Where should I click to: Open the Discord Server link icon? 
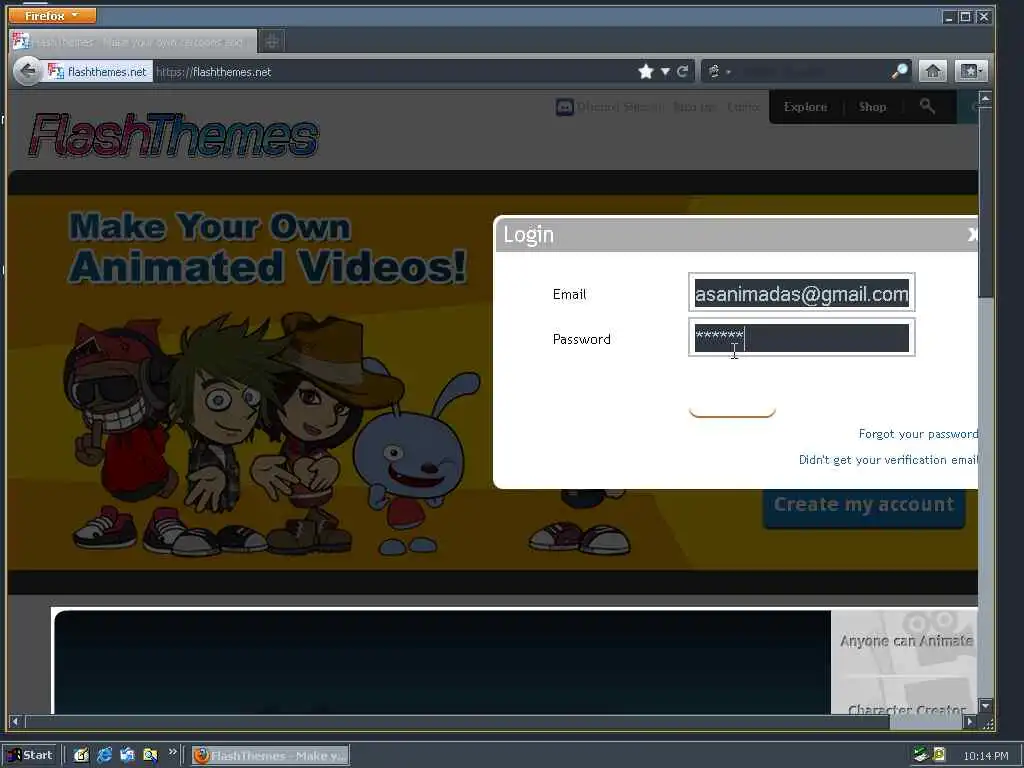[x=565, y=107]
